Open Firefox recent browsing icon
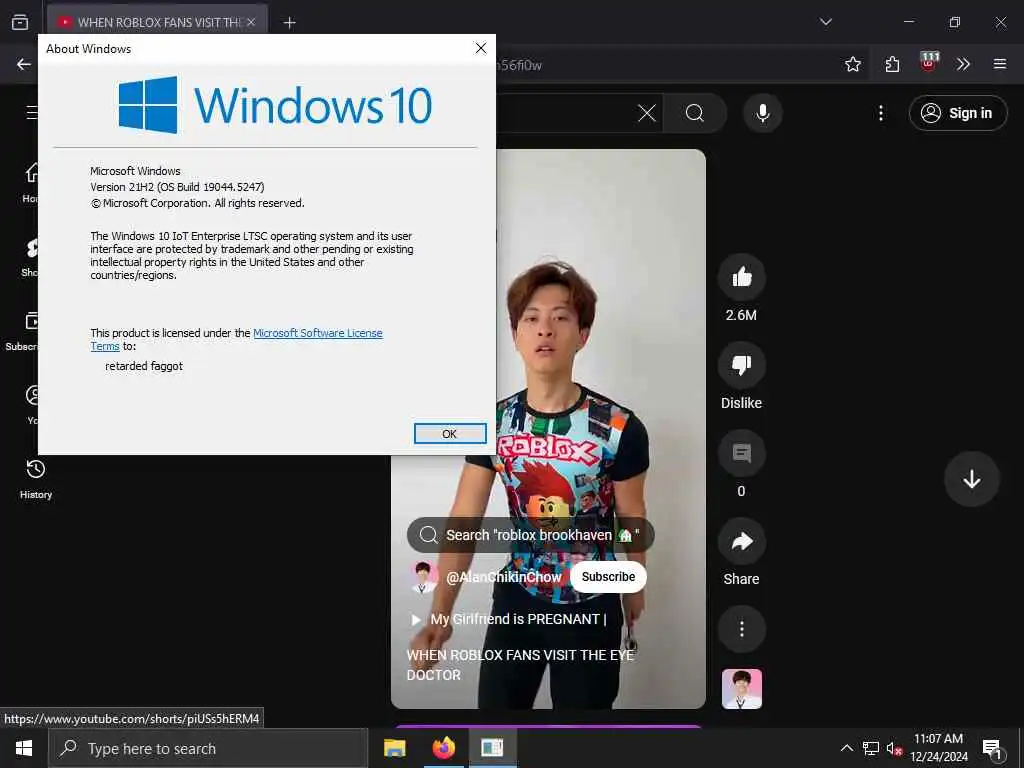Image resolution: width=1024 pixels, height=768 pixels. tap(20, 22)
